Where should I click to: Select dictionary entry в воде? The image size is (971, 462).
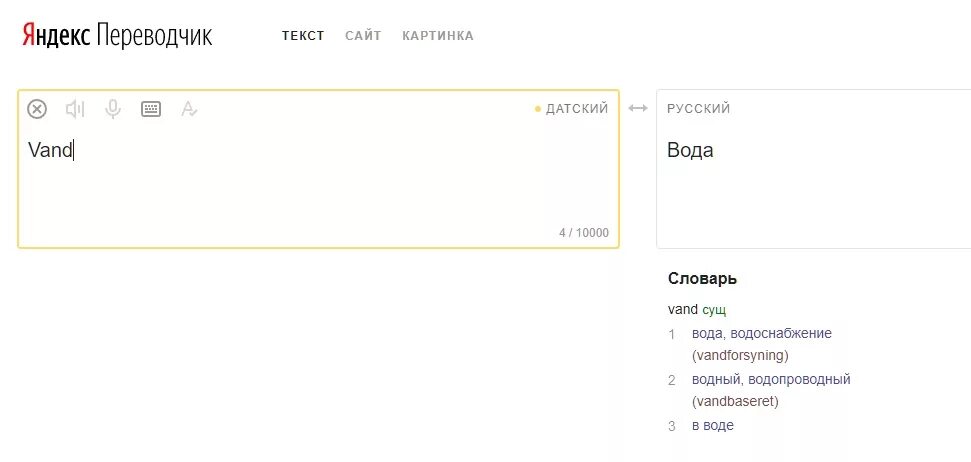[x=713, y=425]
